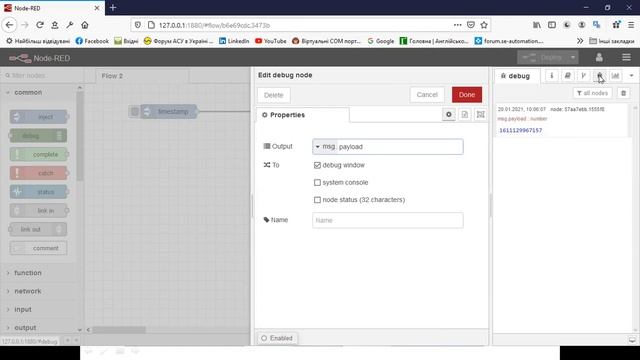Toggle the Enabled node state button
Screen dimensions: 640x360
pyautogui.click(x=277, y=338)
